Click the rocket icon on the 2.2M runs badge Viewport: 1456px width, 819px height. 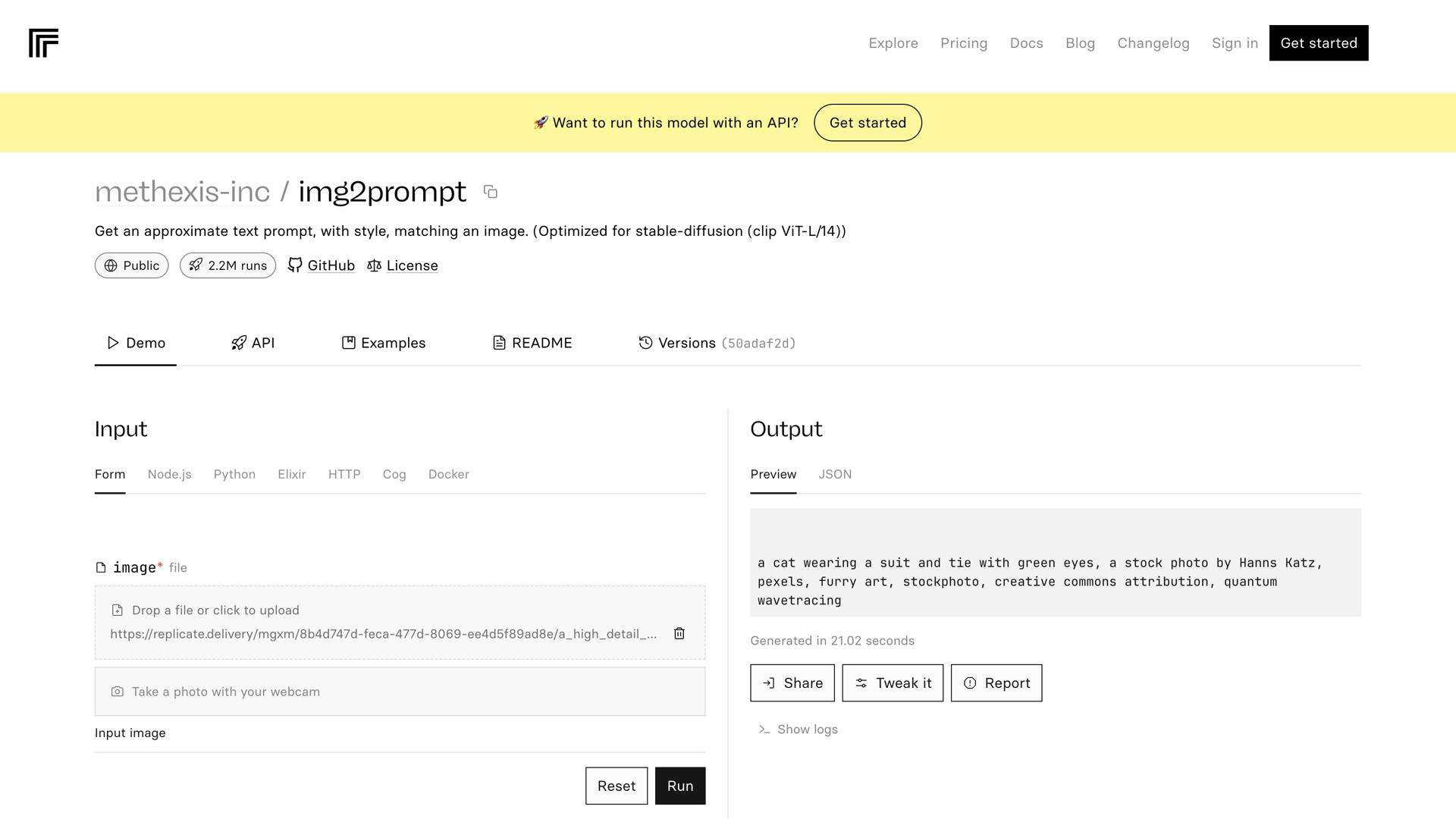point(196,265)
